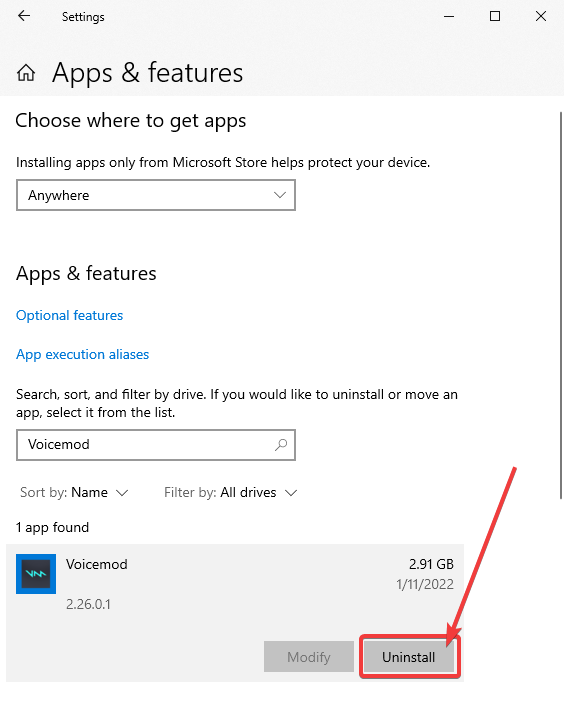Viewport: 564px width, 723px height.
Task: Click the '1 app found' text
Action: [x=52, y=527]
